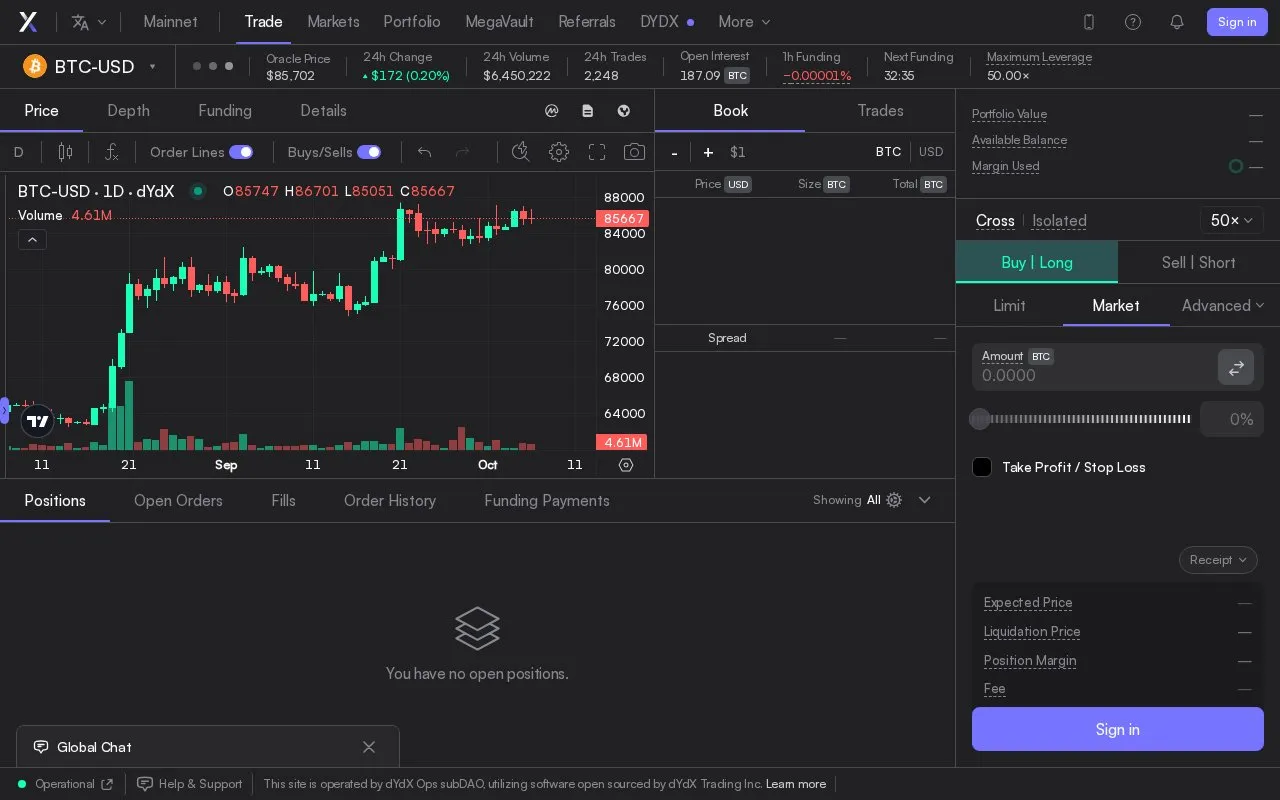1280x800 pixels.
Task: Open the More navigation menu
Action: click(745, 22)
